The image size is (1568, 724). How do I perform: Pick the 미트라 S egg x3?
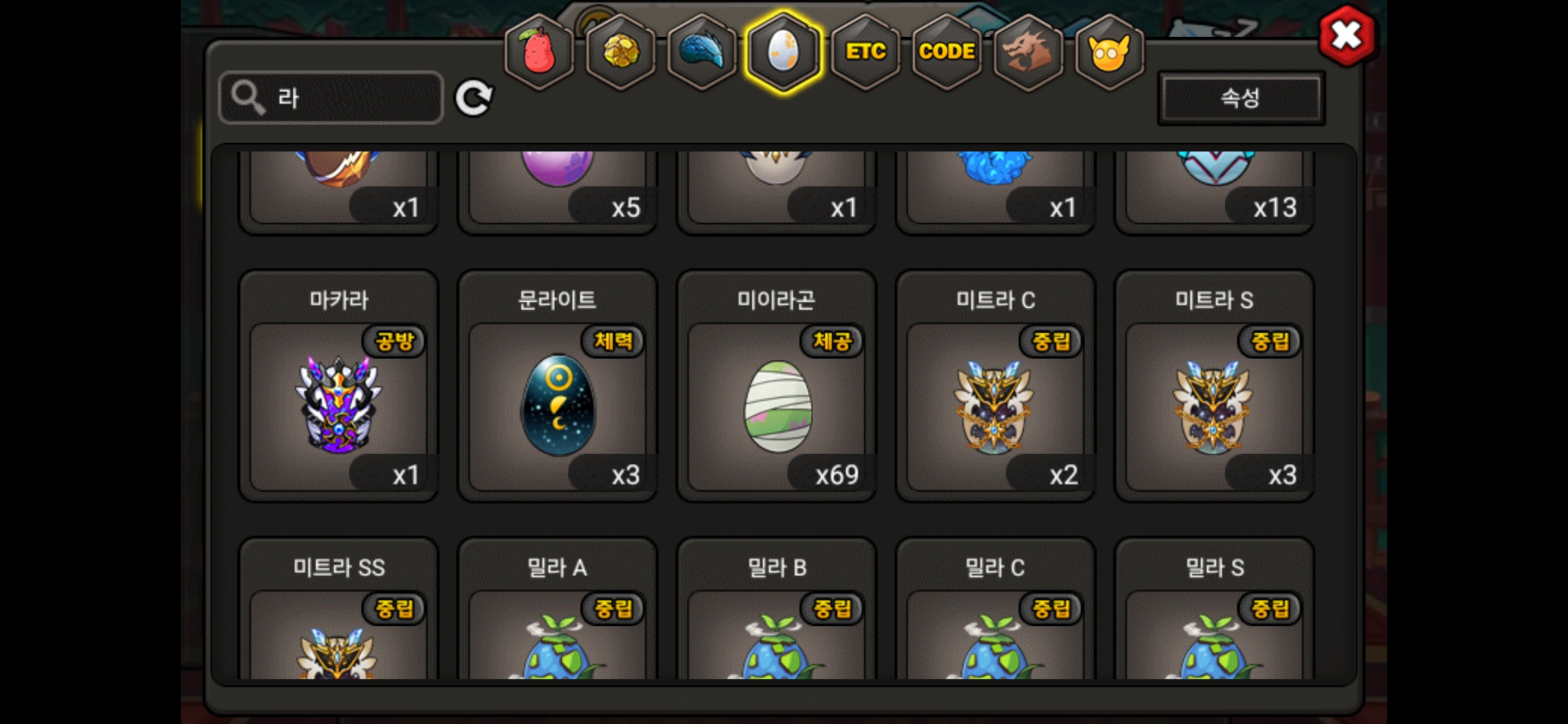tap(1214, 385)
